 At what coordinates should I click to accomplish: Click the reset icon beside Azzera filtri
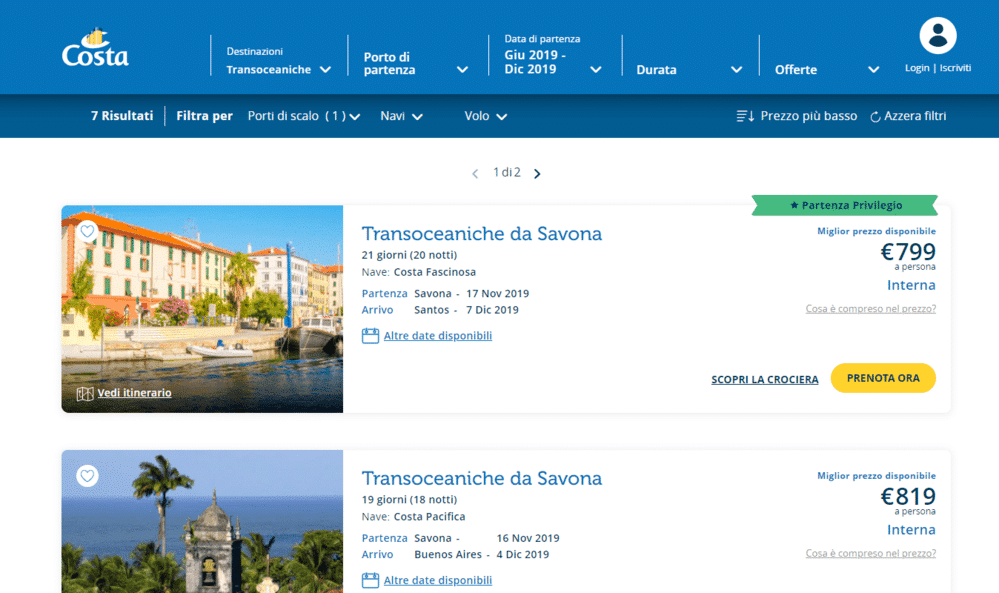(875, 117)
